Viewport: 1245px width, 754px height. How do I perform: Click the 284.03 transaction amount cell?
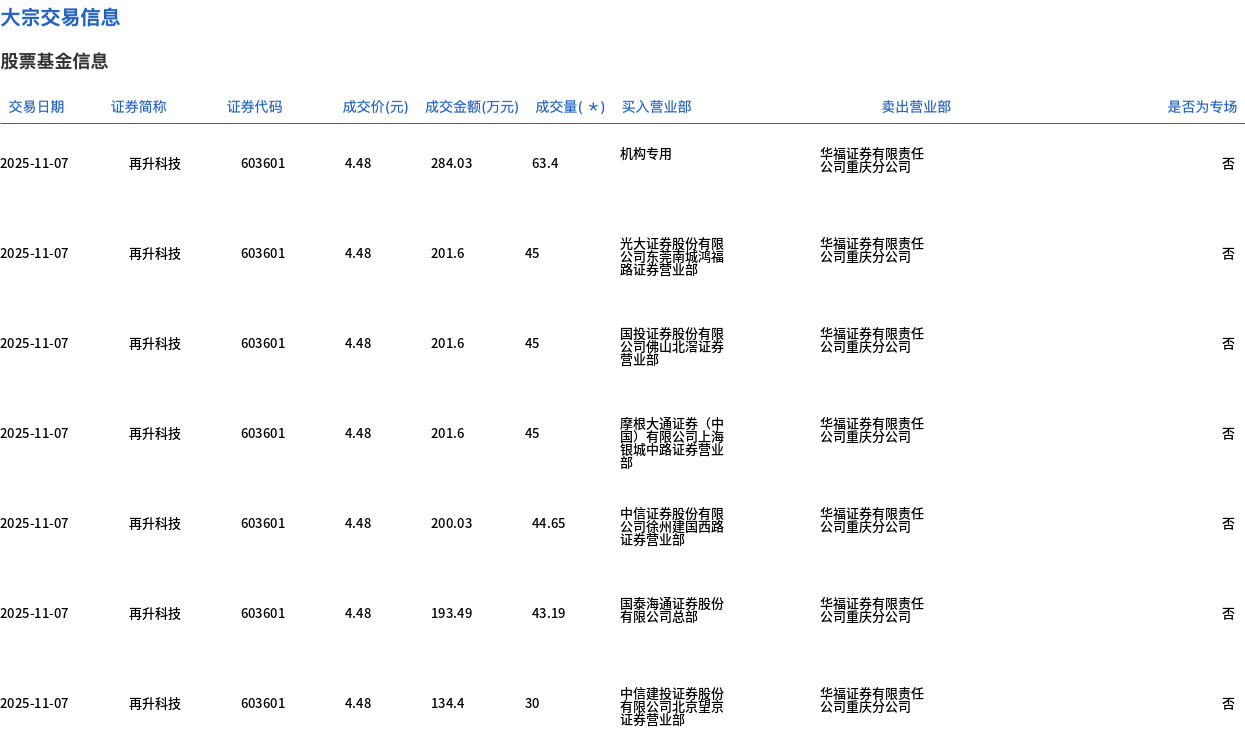point(451,163)
